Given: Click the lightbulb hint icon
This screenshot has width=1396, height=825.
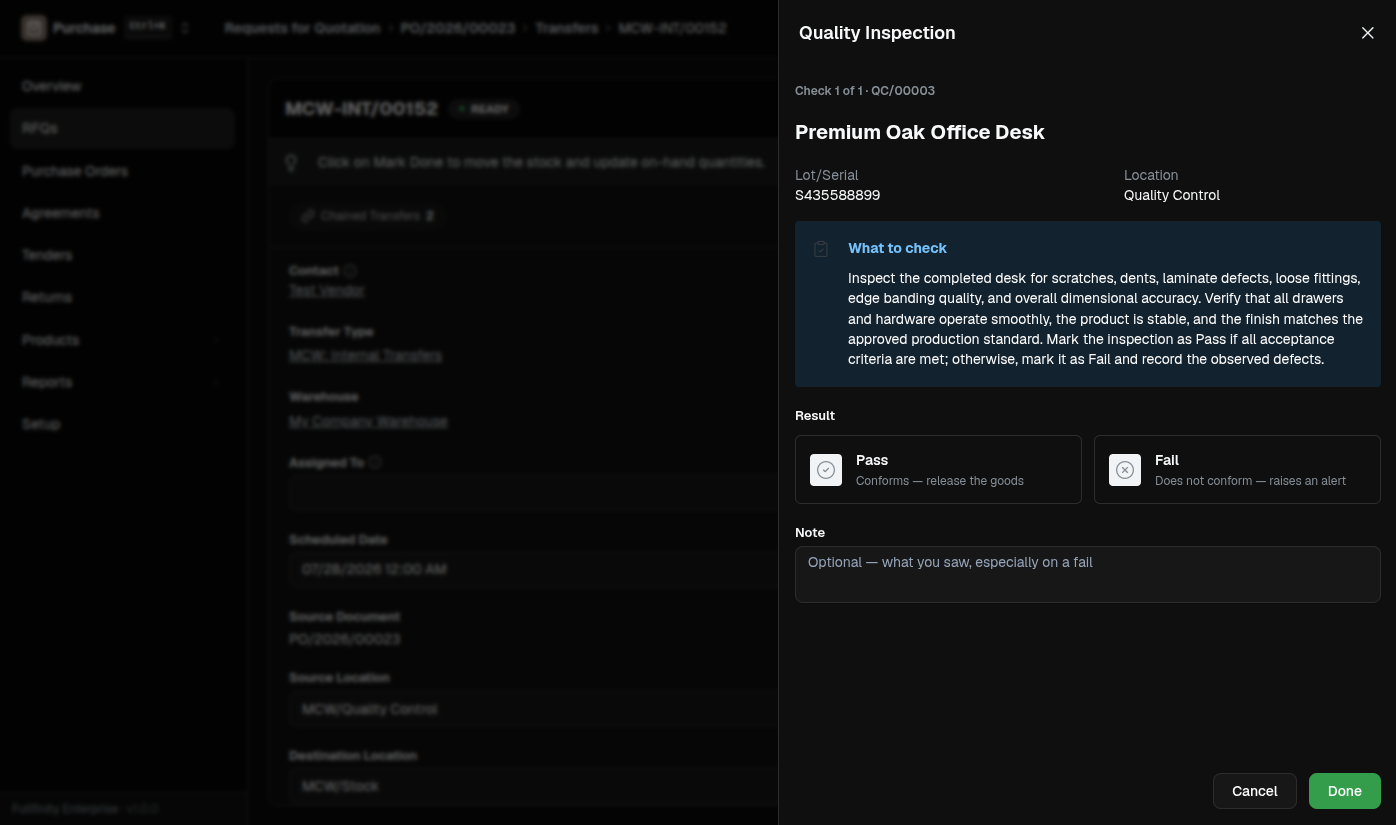Looking at the screenshot, I should point(292,162).
